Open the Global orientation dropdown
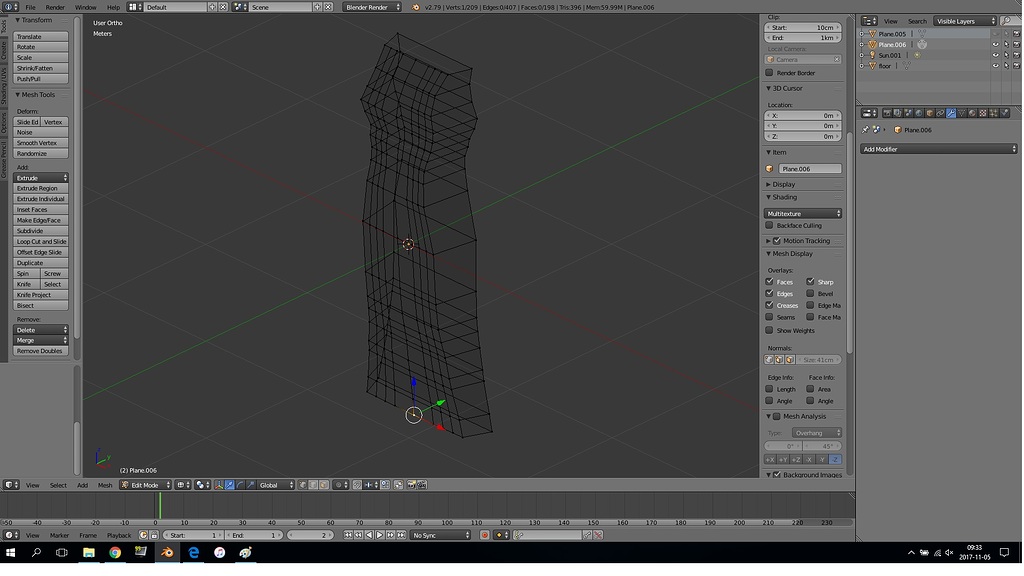Viewport: 1024px width, 576px height. [x=276, y=485]
